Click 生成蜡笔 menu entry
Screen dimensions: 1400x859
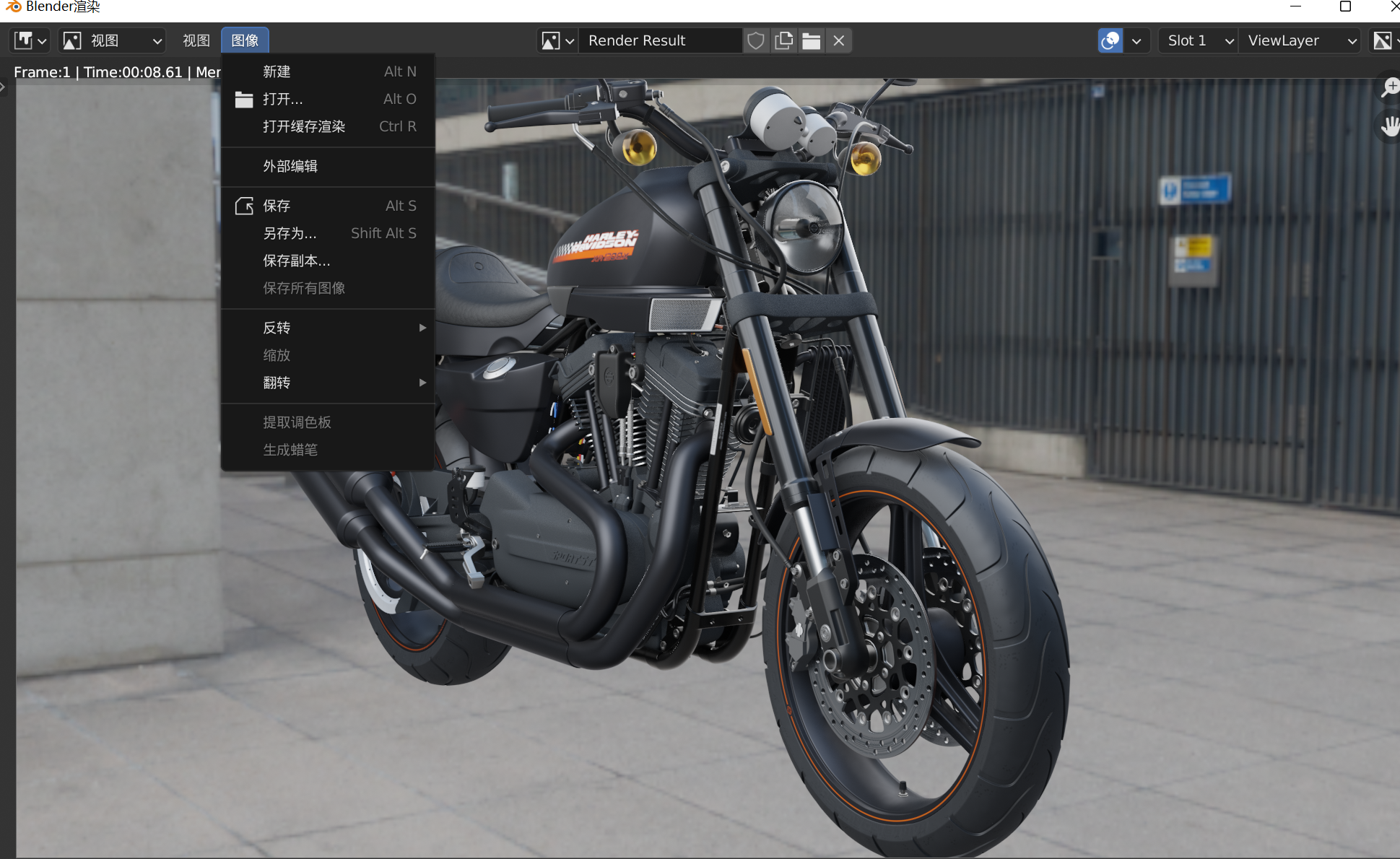pyautogui.click(x=328, y=450)
